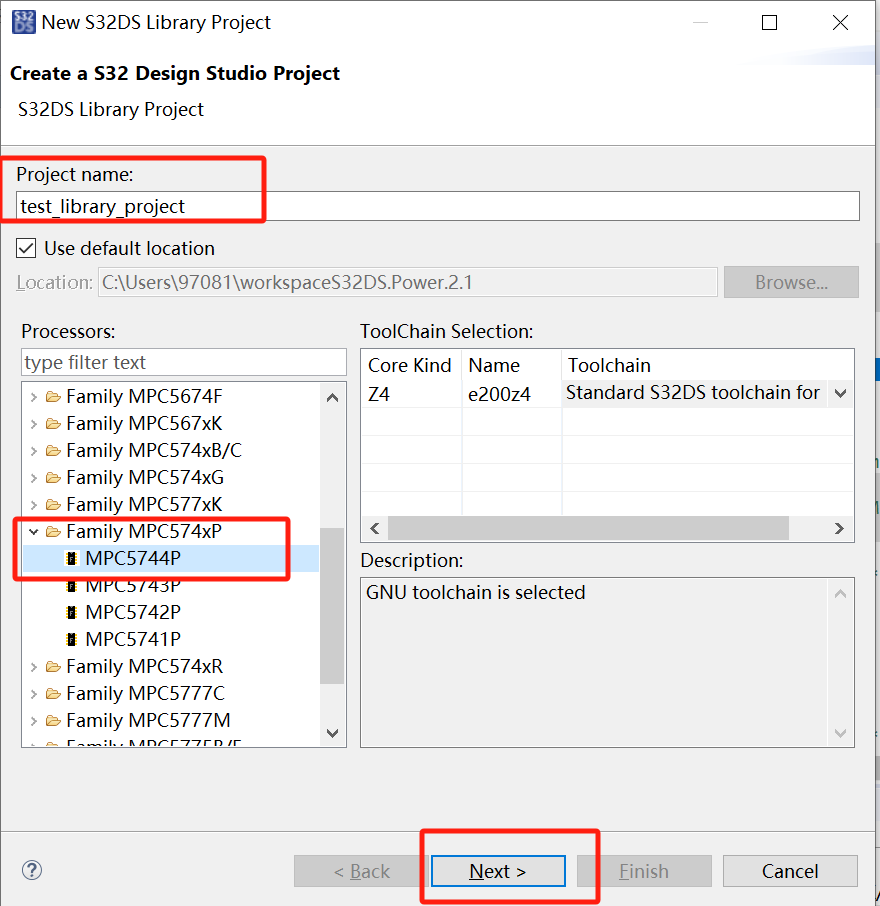
Task: Click the Description box scroll up arrow
Action: pyautogui.click(x=841, y=593)
